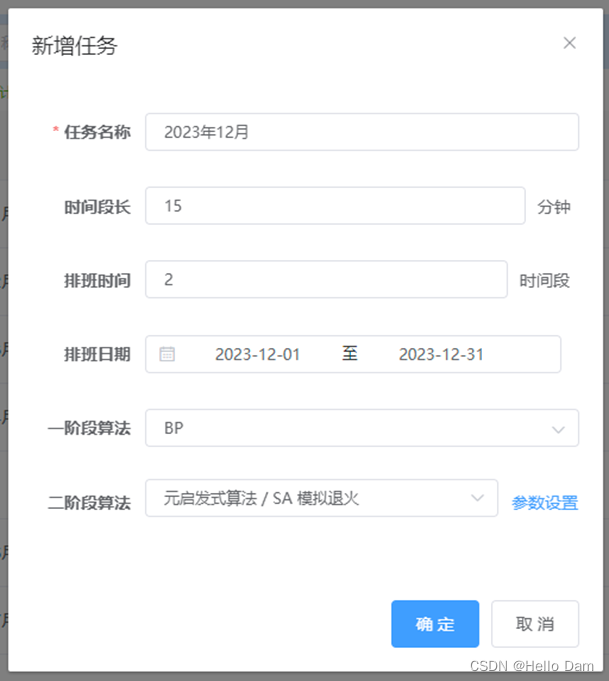The width and height of the screenshot is (609, 681).
Task: Focus the 时间段长 input showing 15
Action: click(x=335, y=206)
